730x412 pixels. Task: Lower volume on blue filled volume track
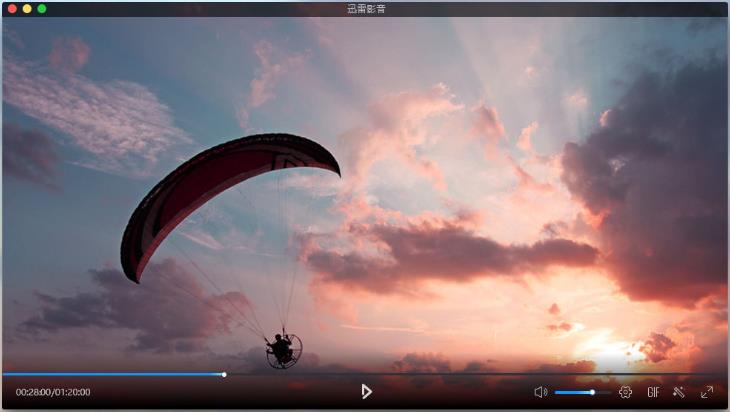point(570,392)
